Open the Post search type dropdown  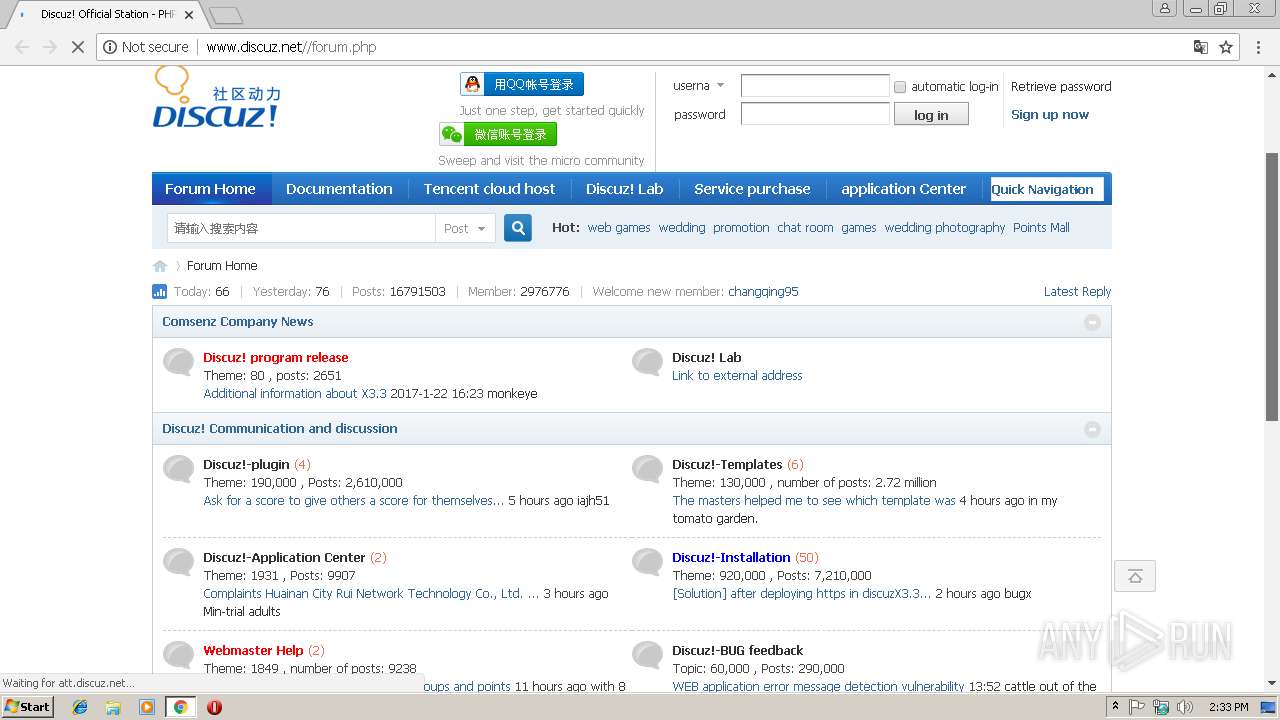[x=465, y=228]
